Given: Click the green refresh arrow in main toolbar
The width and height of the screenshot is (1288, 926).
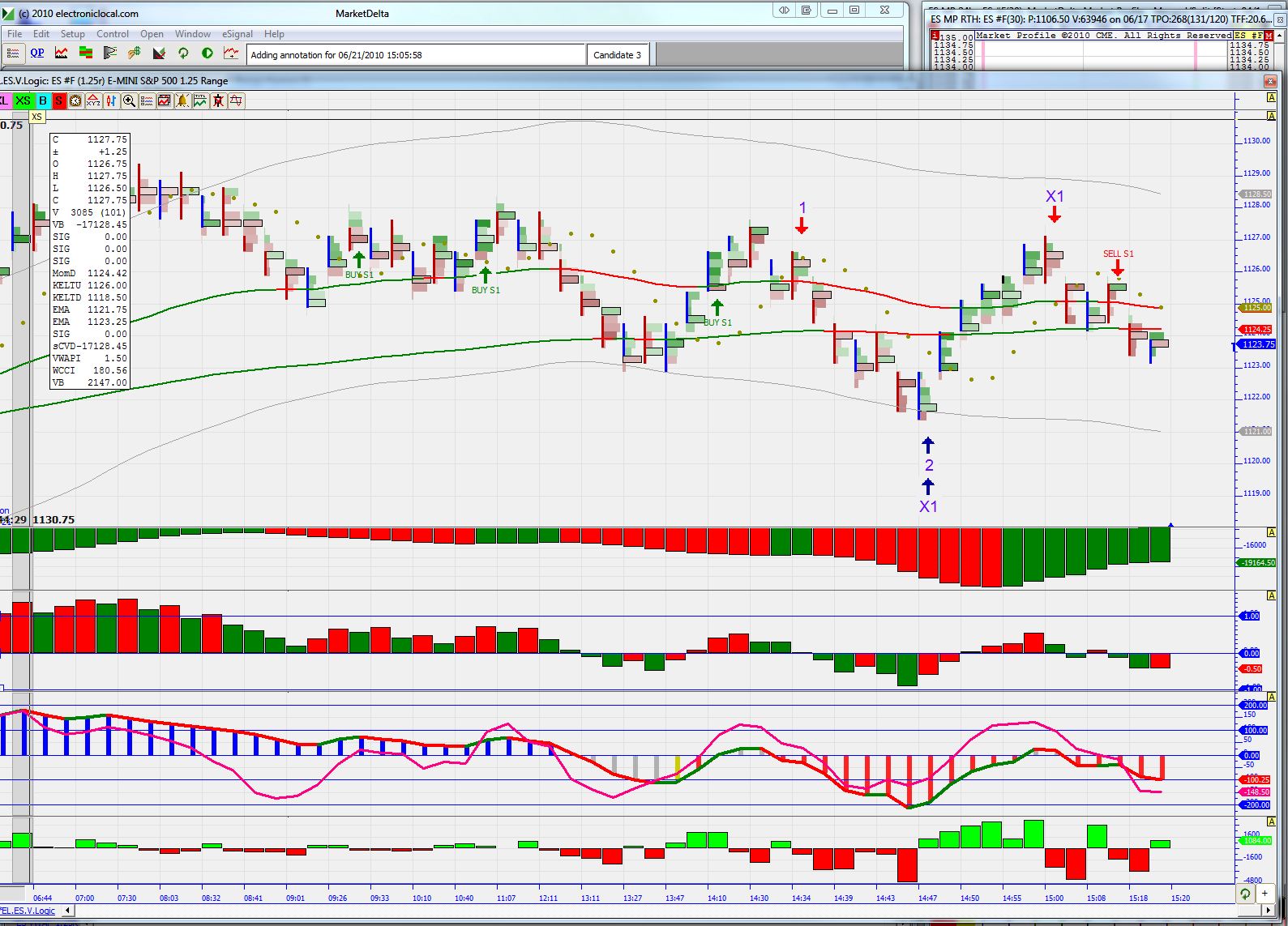Looking at the screenshot, I should (x=183, y=53).
